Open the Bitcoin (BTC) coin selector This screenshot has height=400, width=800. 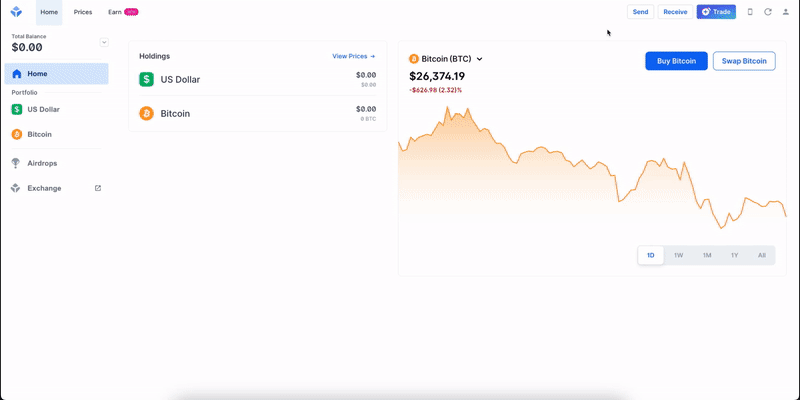[446, 59]
